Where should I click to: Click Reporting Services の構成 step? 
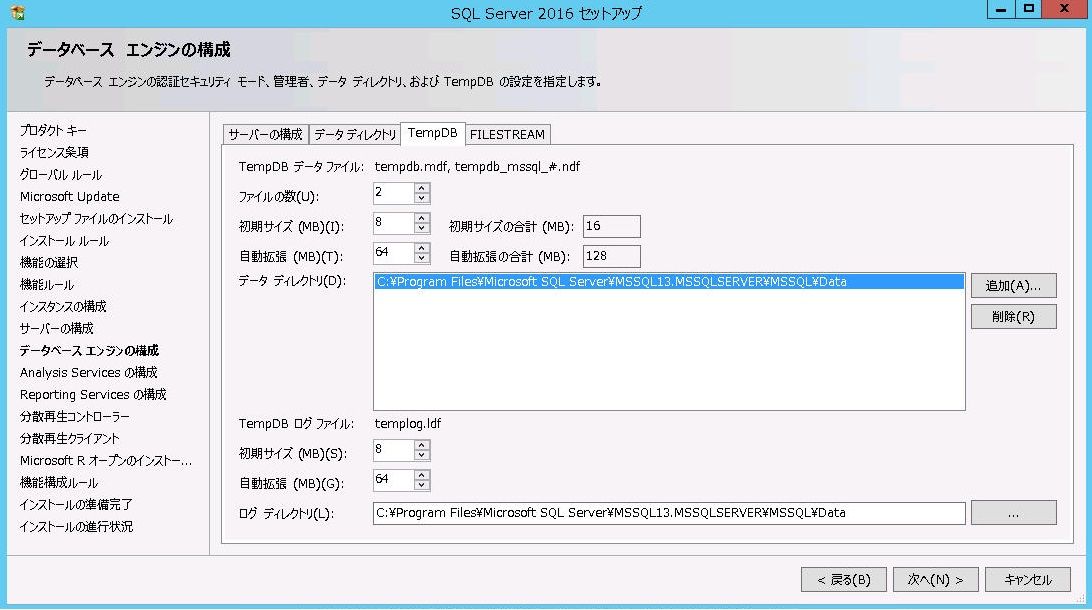click(93, 395)
